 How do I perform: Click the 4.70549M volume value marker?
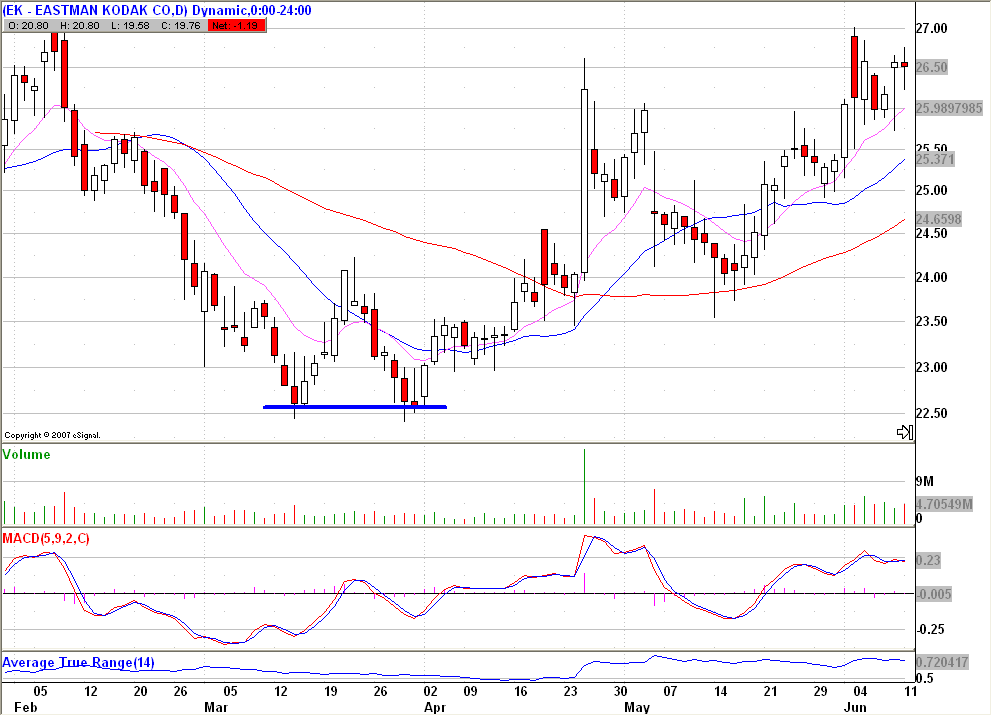[x=944, y=504]
